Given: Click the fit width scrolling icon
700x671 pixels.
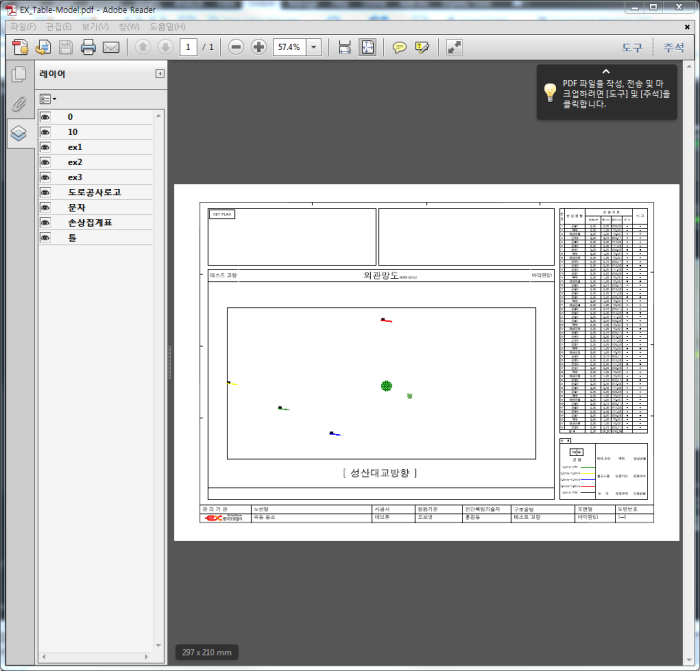Looking at the screenshot, I should point(345,47).
